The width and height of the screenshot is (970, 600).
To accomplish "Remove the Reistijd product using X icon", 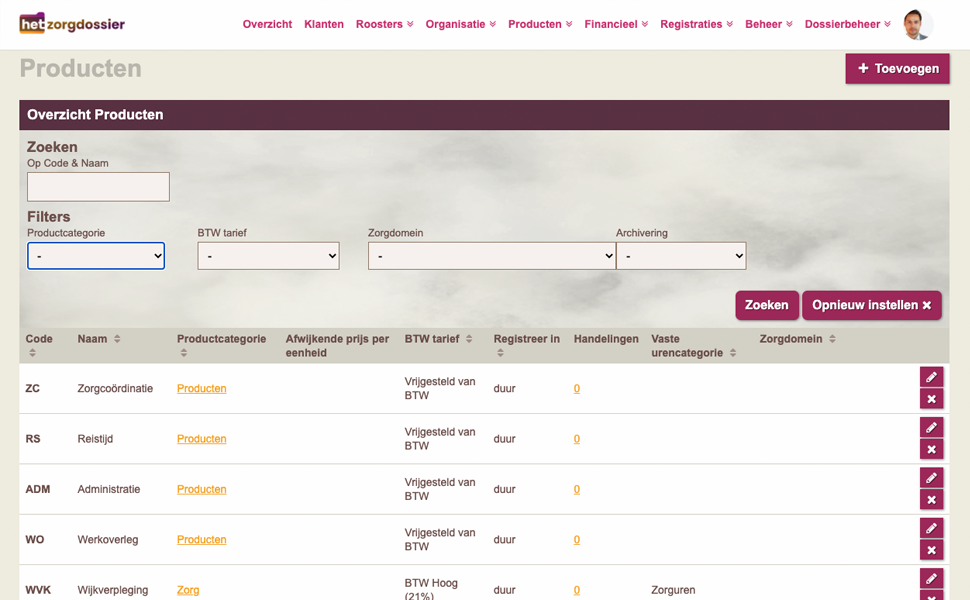I will (931, 449).
